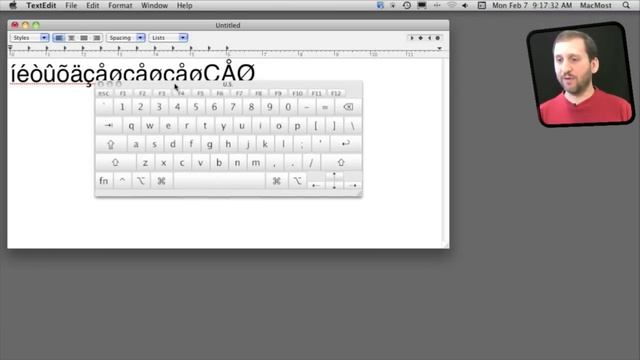The image size is (640, 360).
Task: Open the TextEdit menu
Action: (41, 5)
